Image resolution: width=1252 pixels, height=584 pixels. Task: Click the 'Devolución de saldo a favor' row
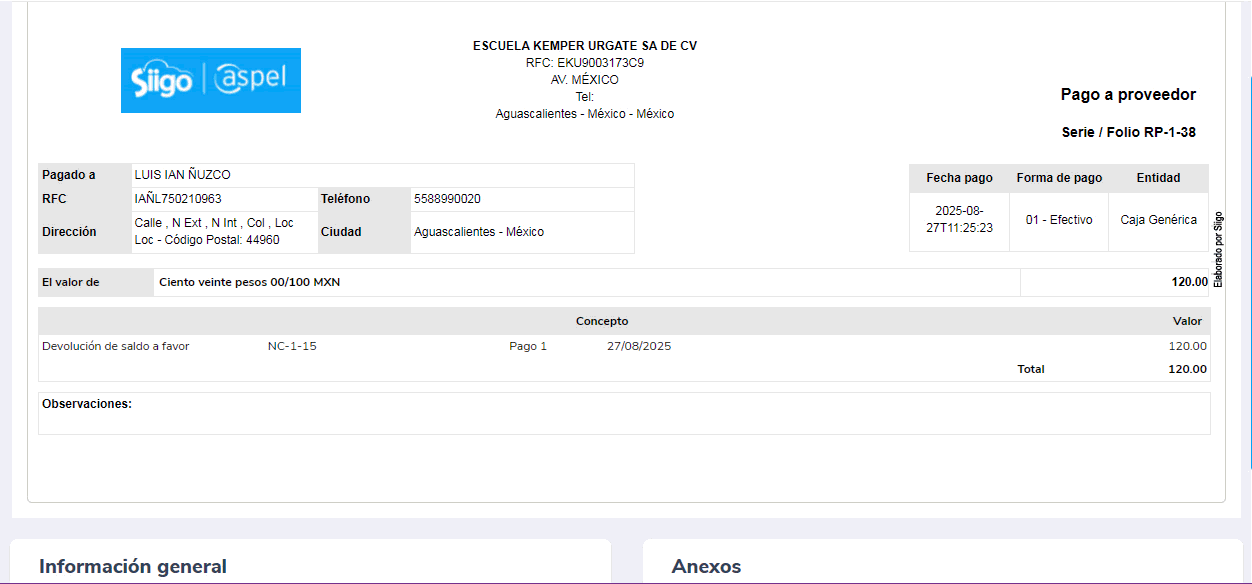(x=116, y=346)
